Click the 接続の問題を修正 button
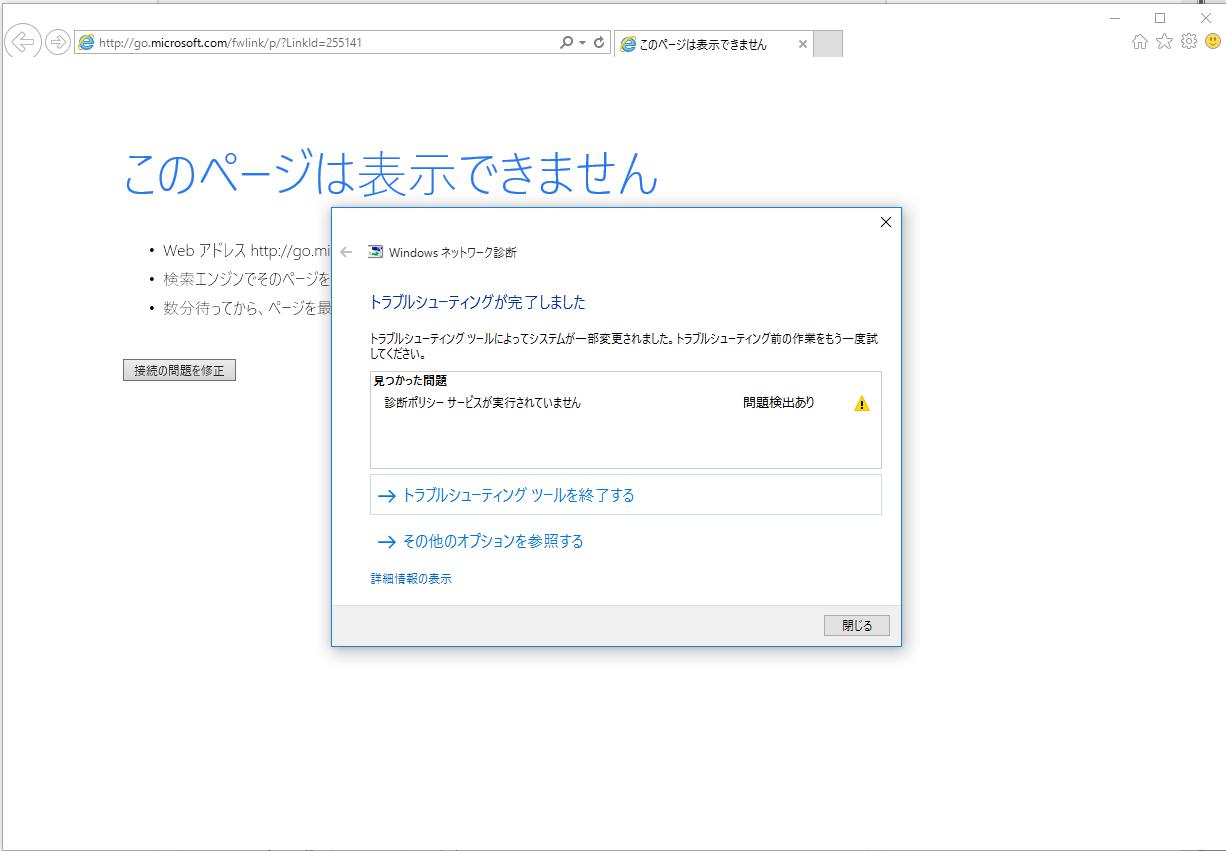 coord(179,371)
